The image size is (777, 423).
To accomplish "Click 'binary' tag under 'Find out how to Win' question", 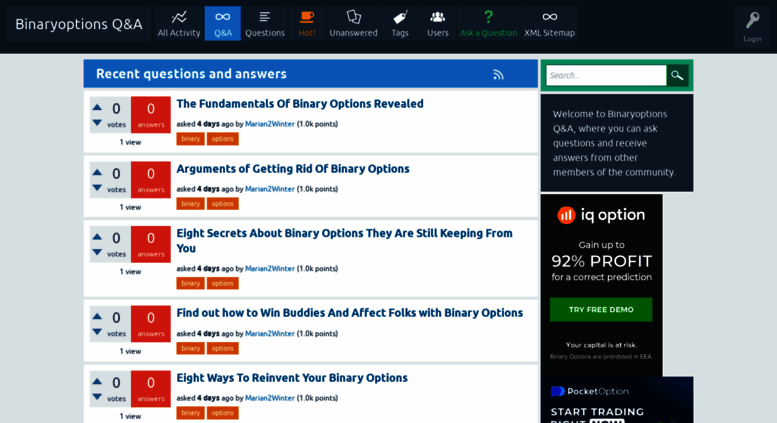I will click(x=190, y=348).
